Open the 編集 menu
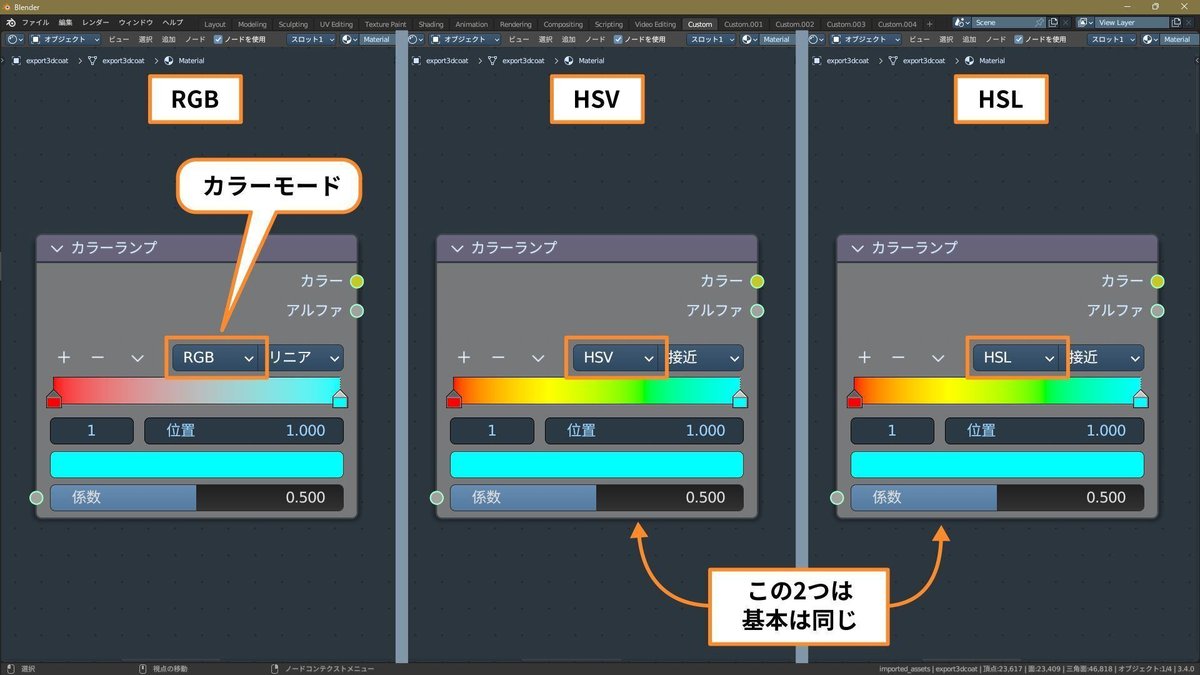 [65, 23]
